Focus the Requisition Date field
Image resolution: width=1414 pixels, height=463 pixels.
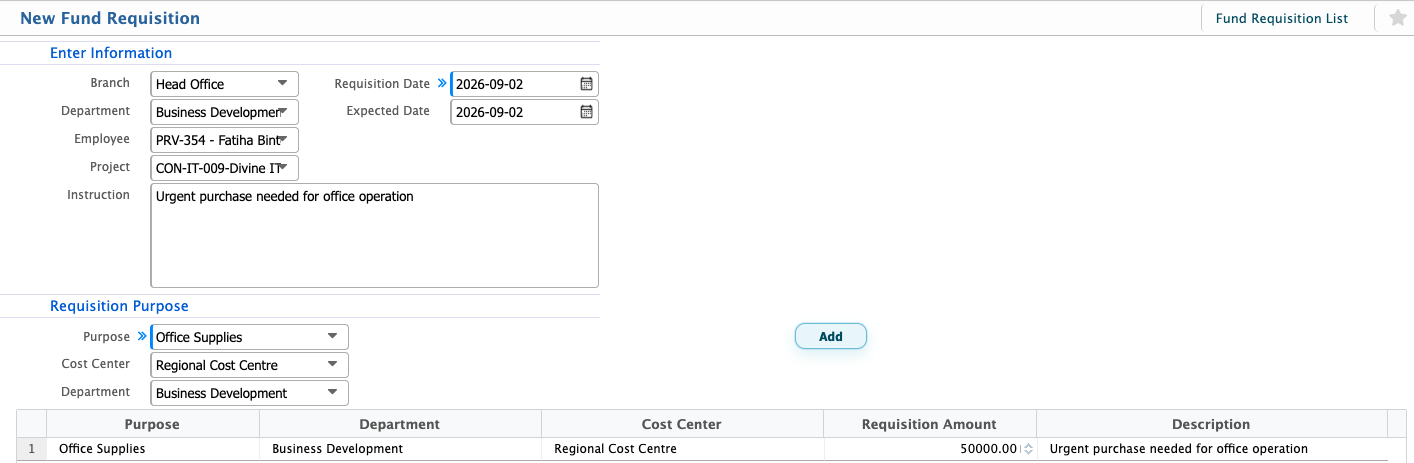pos(515,84)
